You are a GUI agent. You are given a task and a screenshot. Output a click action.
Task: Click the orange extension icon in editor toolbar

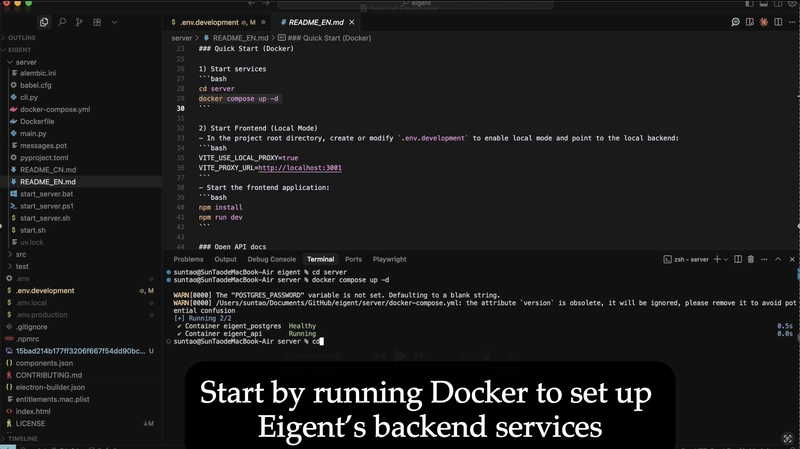pos(764,22)
